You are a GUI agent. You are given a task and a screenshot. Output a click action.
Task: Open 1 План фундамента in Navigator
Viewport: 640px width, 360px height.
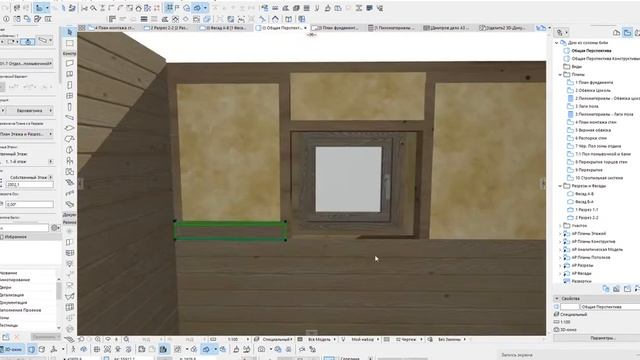594,82
